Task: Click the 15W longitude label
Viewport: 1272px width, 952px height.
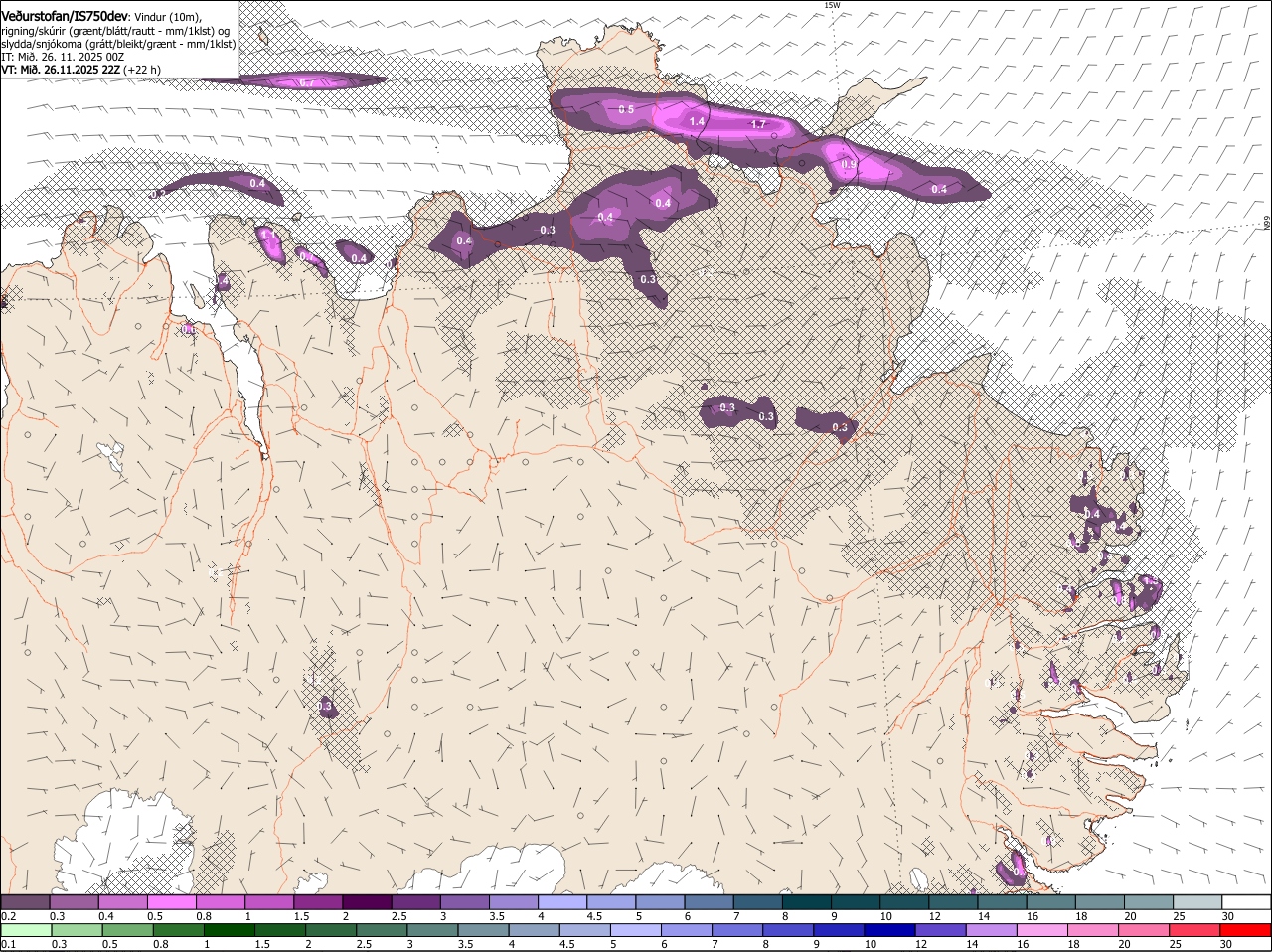Action: coord(832,5)
